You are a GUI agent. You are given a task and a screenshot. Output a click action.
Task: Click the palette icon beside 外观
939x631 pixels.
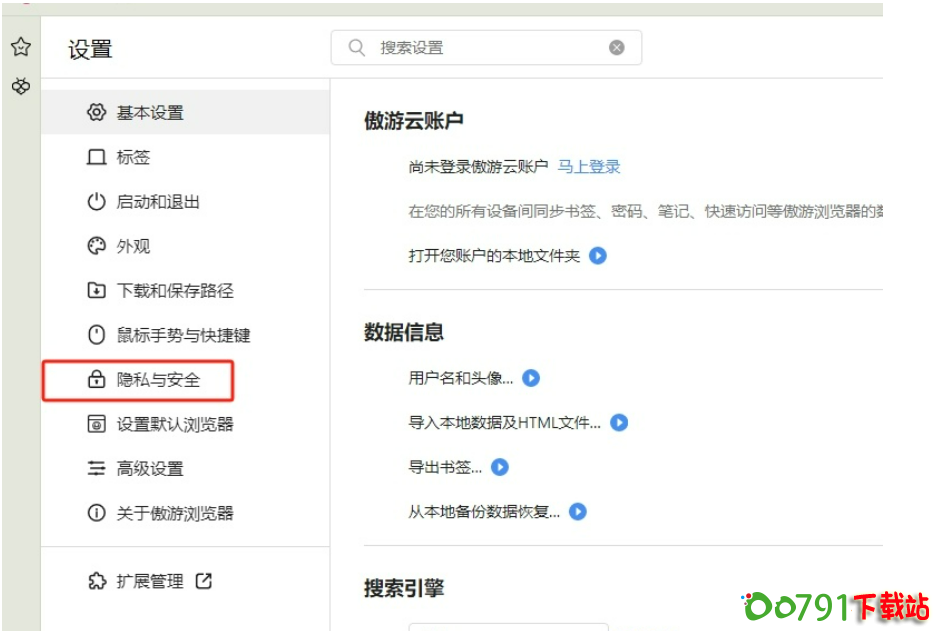[96, 246]
